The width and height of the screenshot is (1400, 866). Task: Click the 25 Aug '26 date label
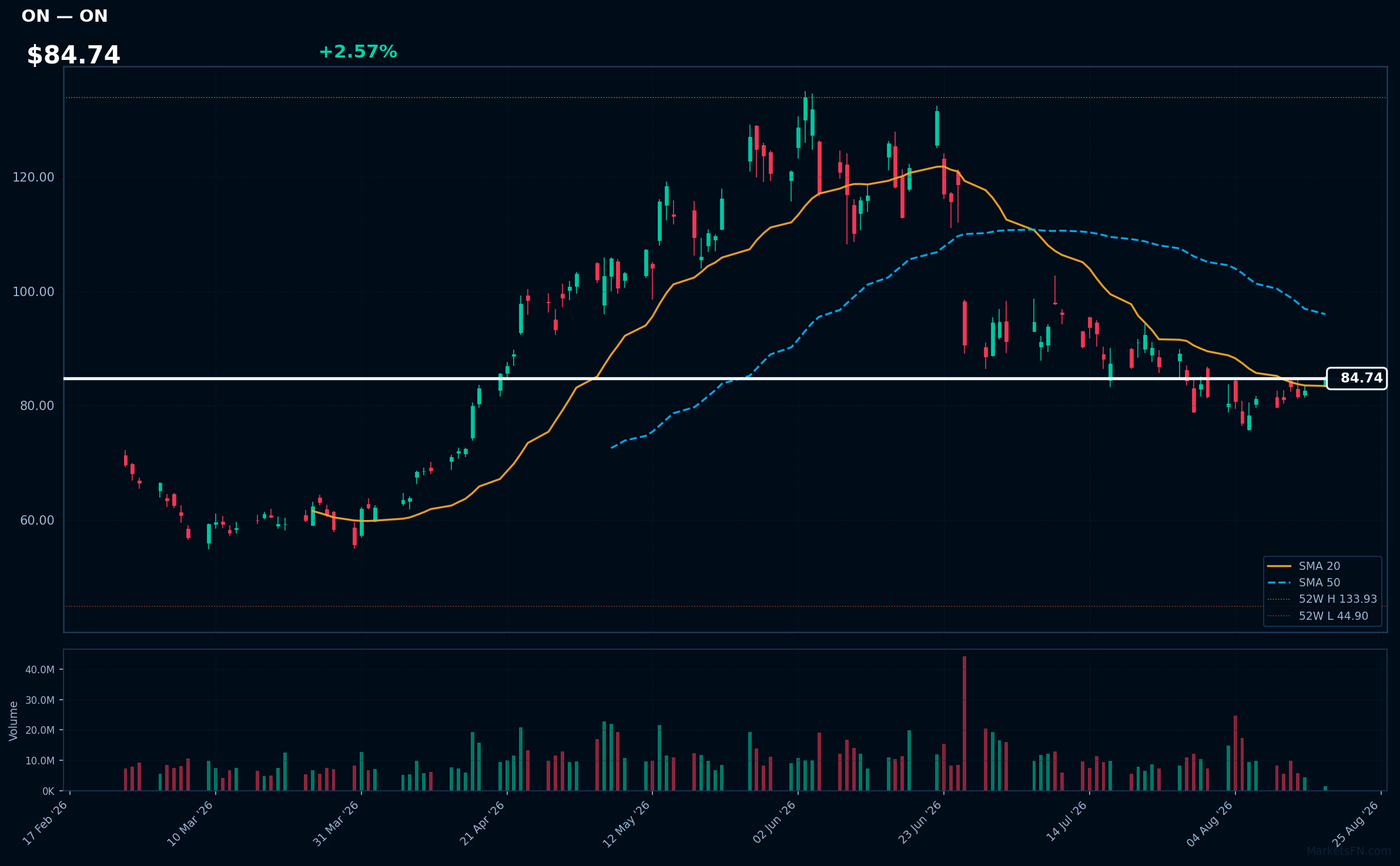(1356, 824)
